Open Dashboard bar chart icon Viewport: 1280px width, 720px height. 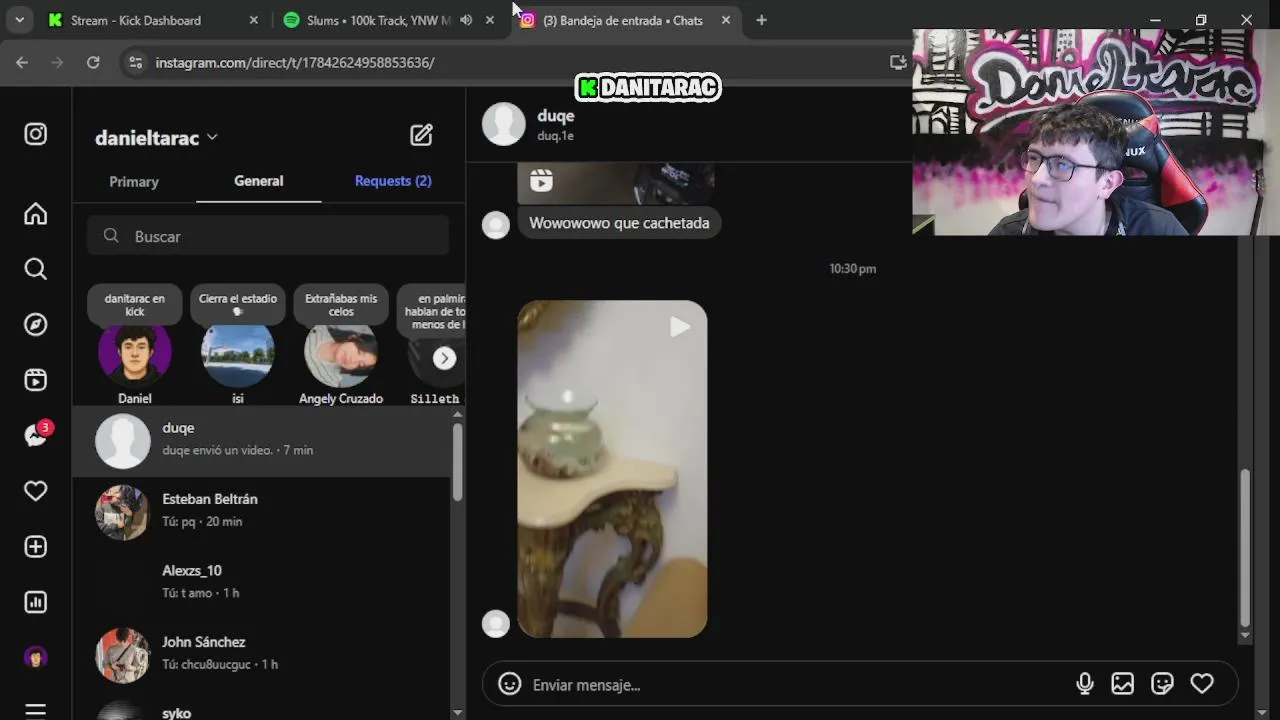(36, 602)
